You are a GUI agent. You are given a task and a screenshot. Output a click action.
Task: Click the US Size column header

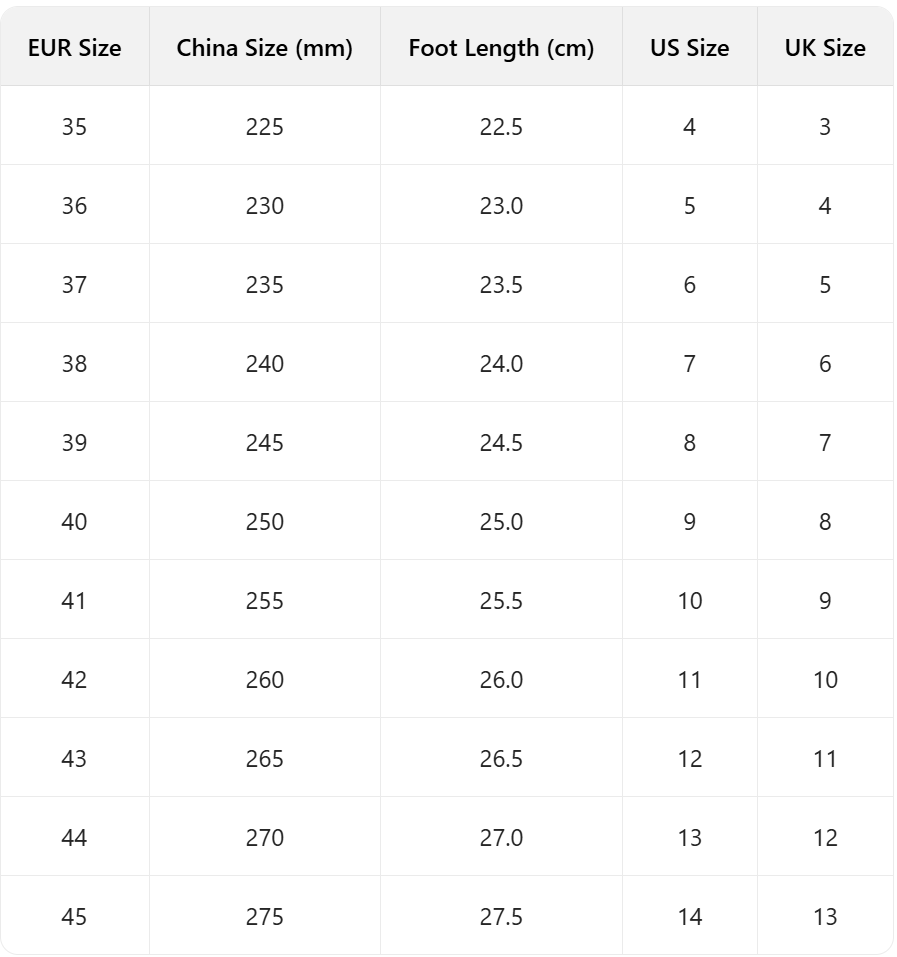[x=689, y=48]
